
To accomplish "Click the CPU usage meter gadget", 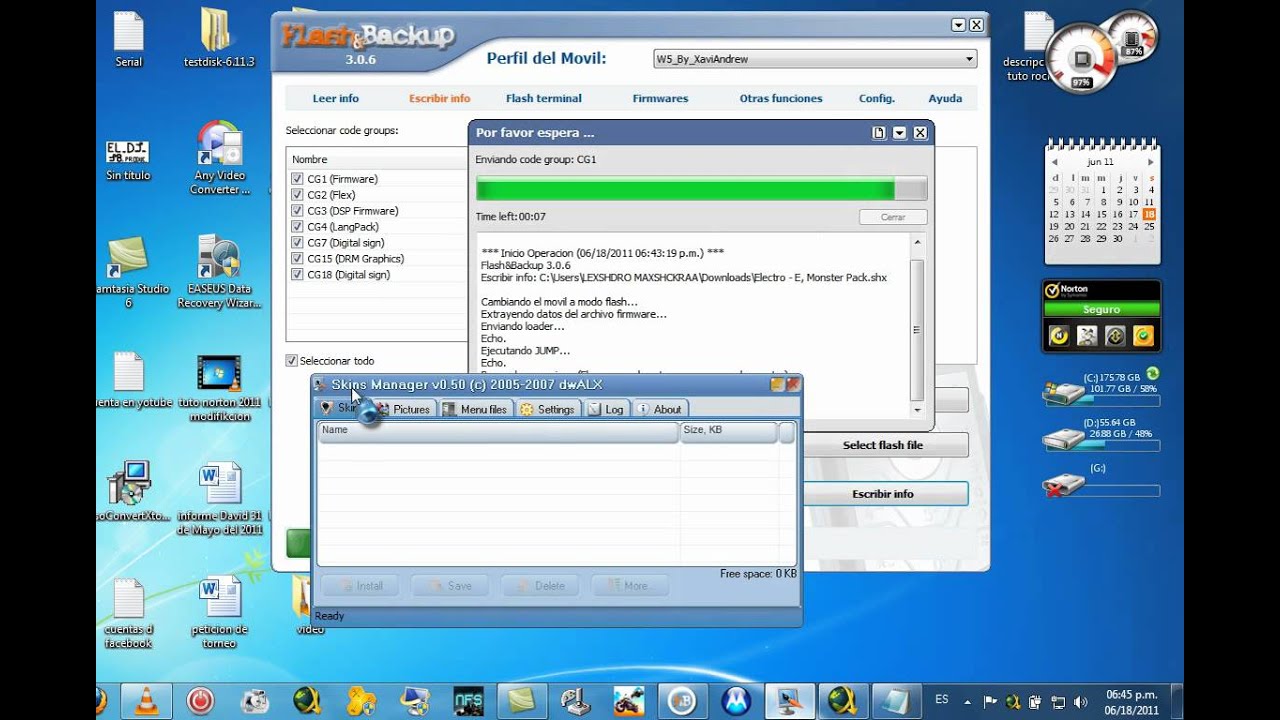I will pos(1080,59).
